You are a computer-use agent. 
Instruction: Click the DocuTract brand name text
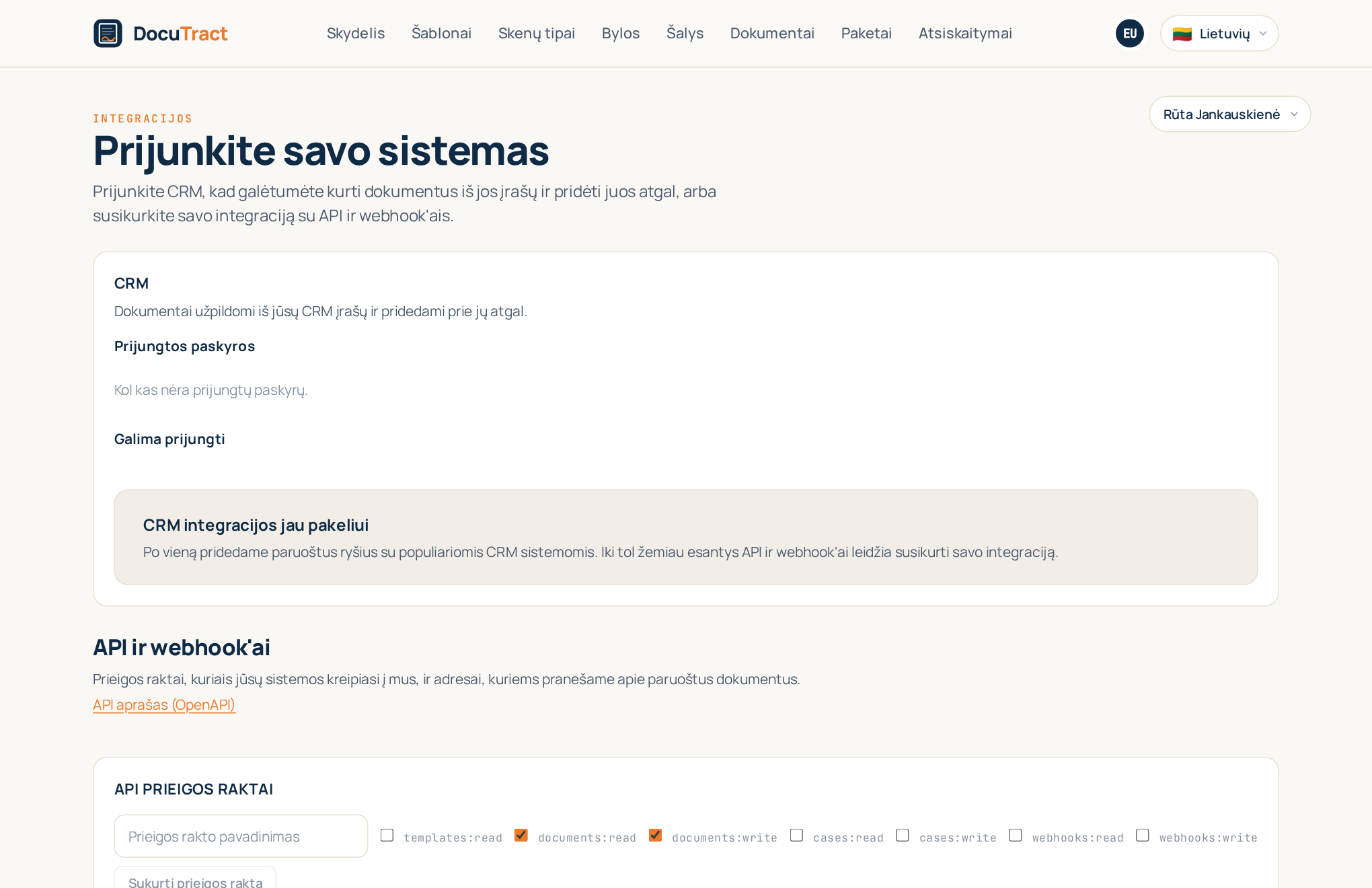[x=180, y=34]
